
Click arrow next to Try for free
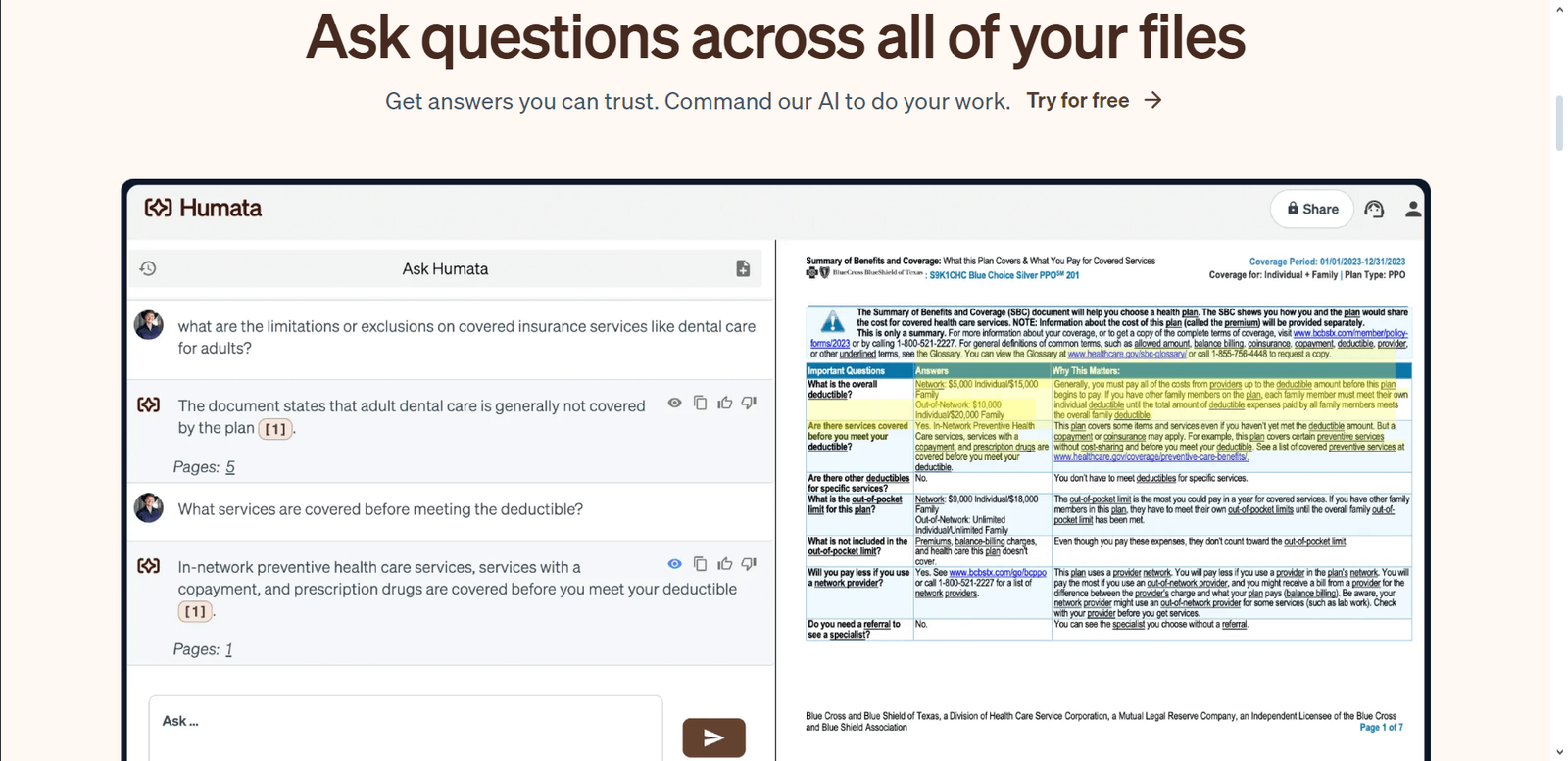point(1153,100)
